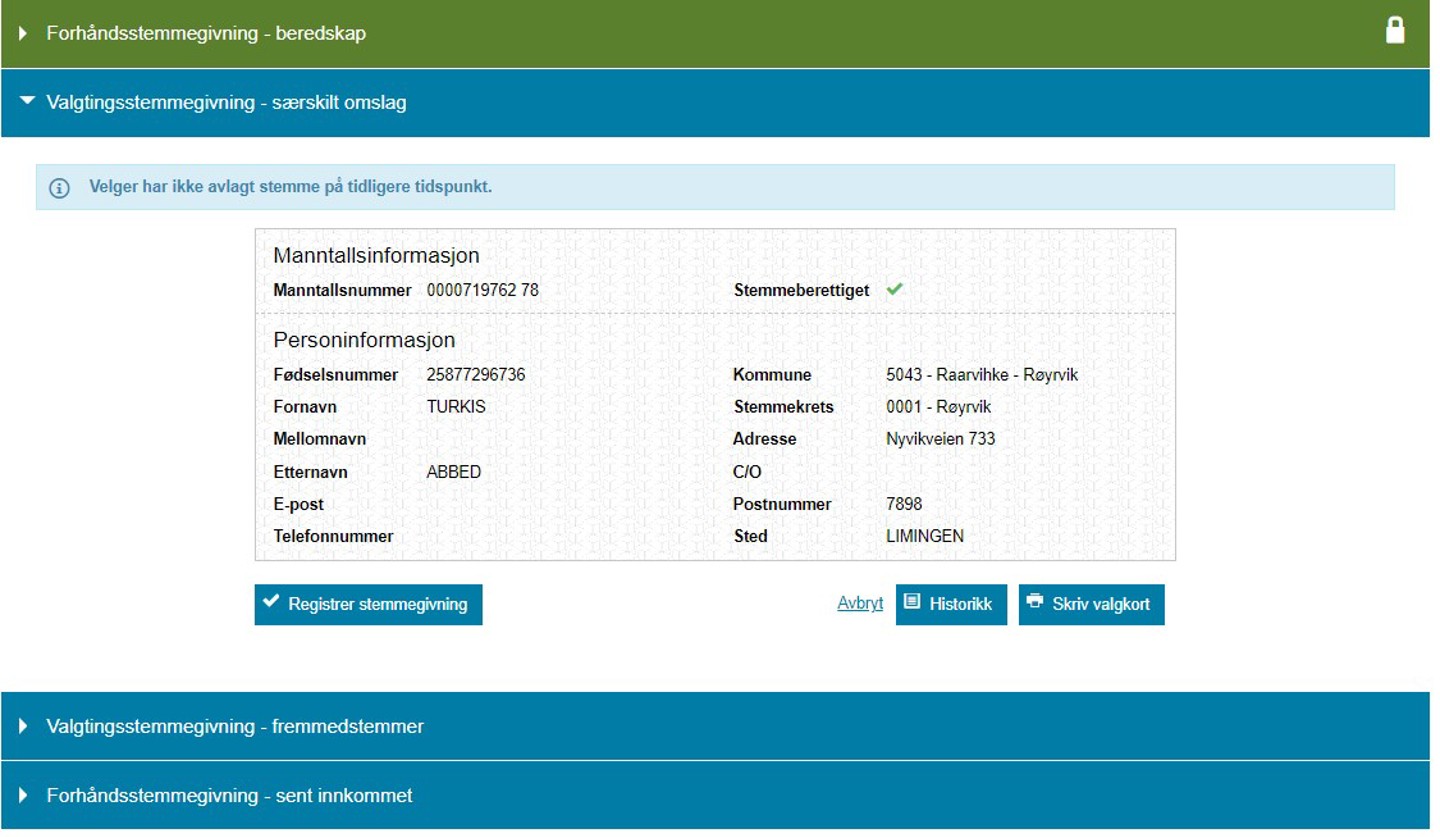Click the padlock icon in the green bar
1440x837 pixels.
click(1395, 30)
